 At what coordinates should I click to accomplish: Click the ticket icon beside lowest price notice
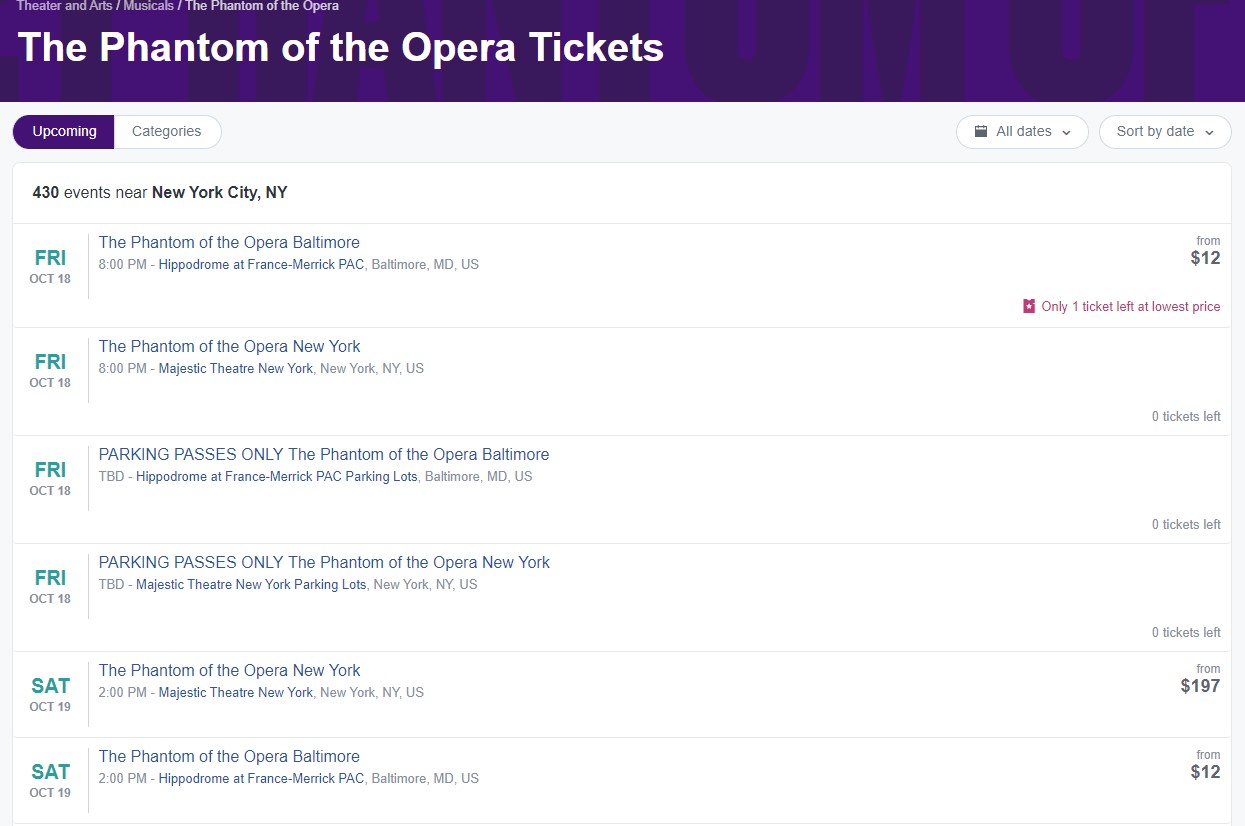coord(1029,306)
